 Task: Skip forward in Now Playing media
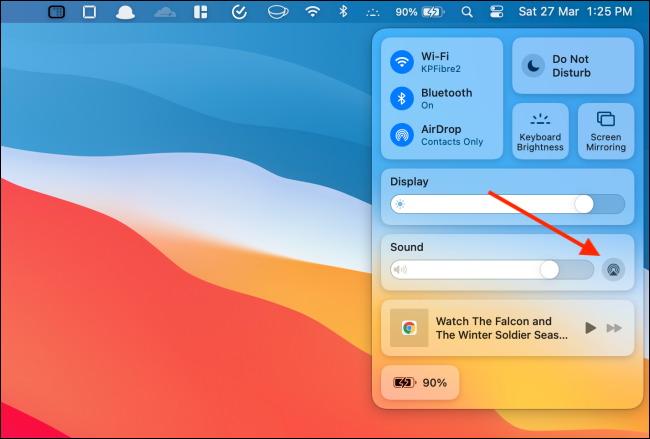[614, 328]
